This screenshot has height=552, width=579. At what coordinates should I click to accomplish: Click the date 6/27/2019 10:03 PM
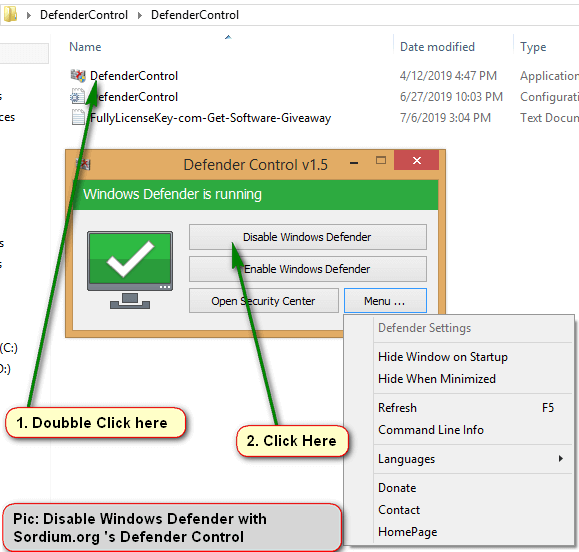(x=451, y=97)
